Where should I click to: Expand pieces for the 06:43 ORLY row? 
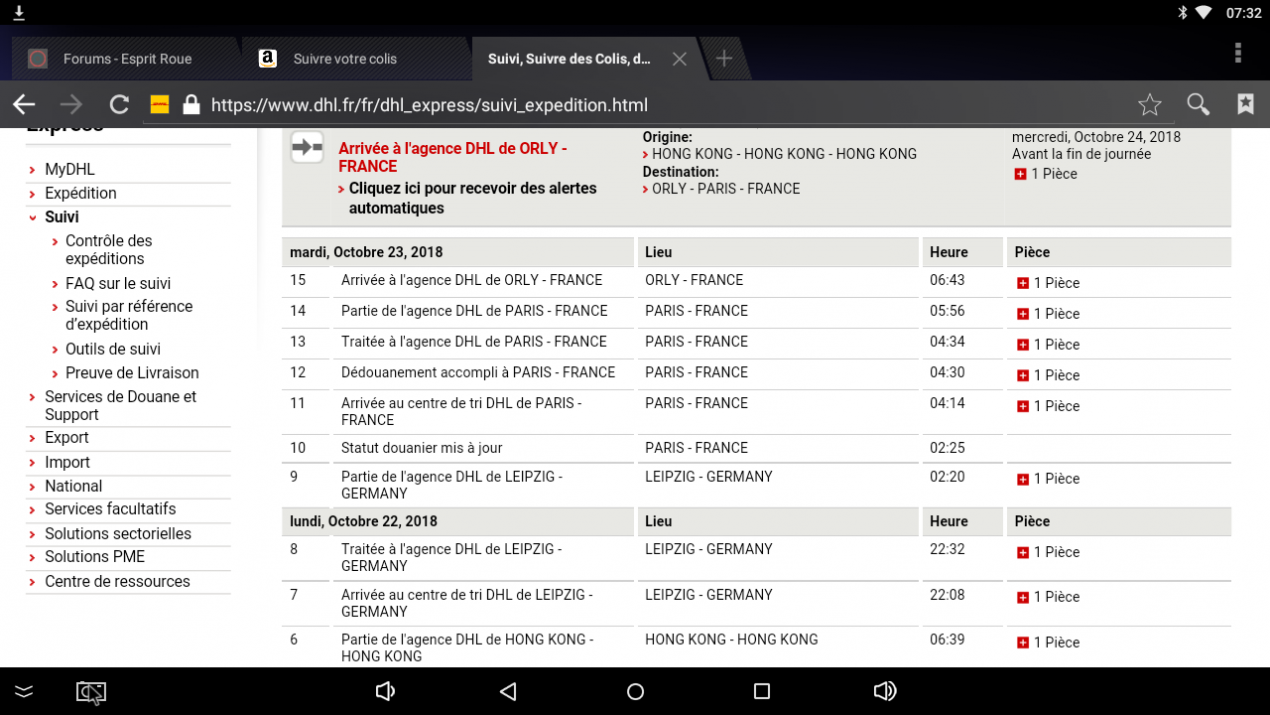coord(1022,283)
